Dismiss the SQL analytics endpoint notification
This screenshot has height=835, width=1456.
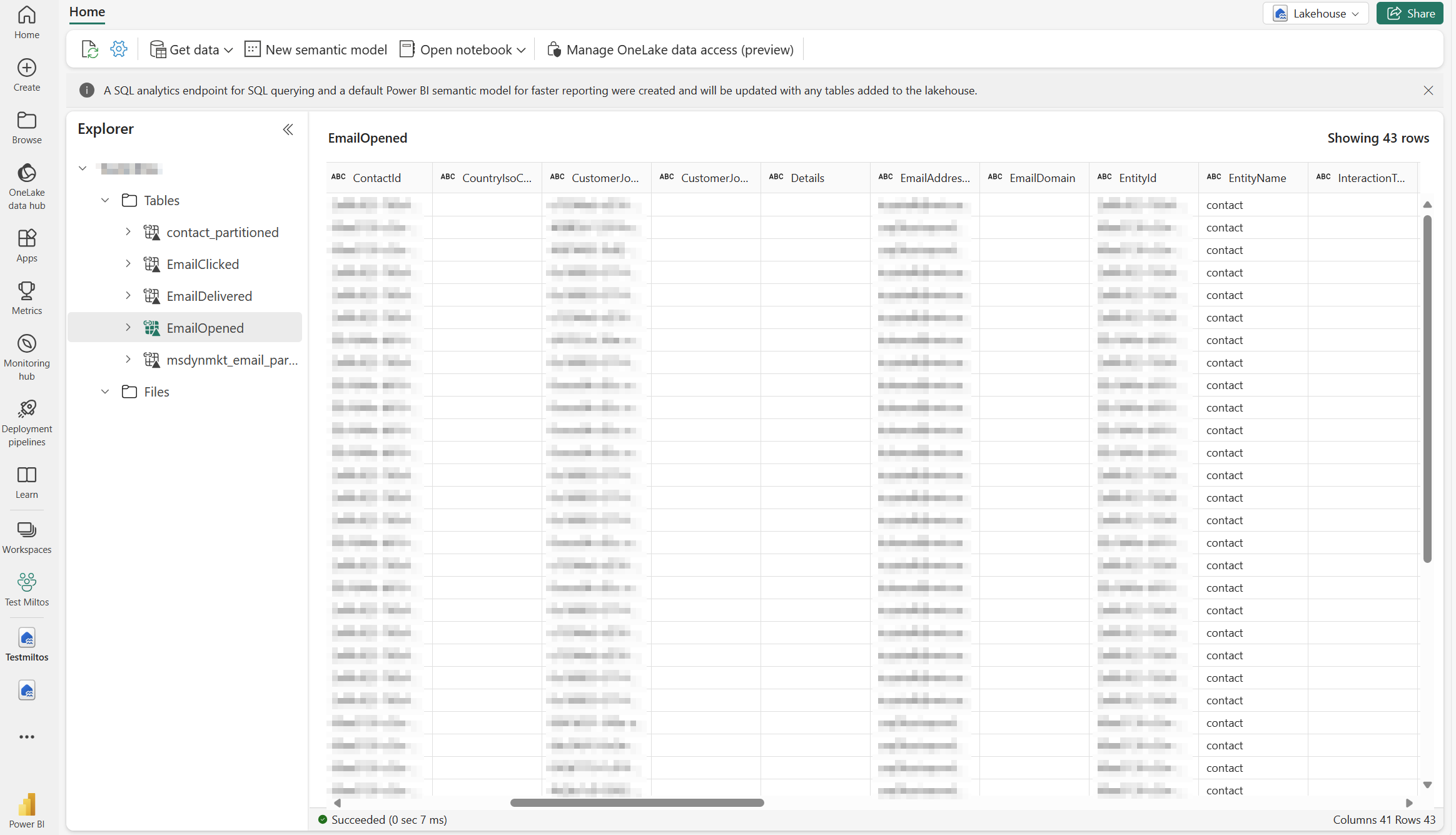click(x=1428, y=91)
